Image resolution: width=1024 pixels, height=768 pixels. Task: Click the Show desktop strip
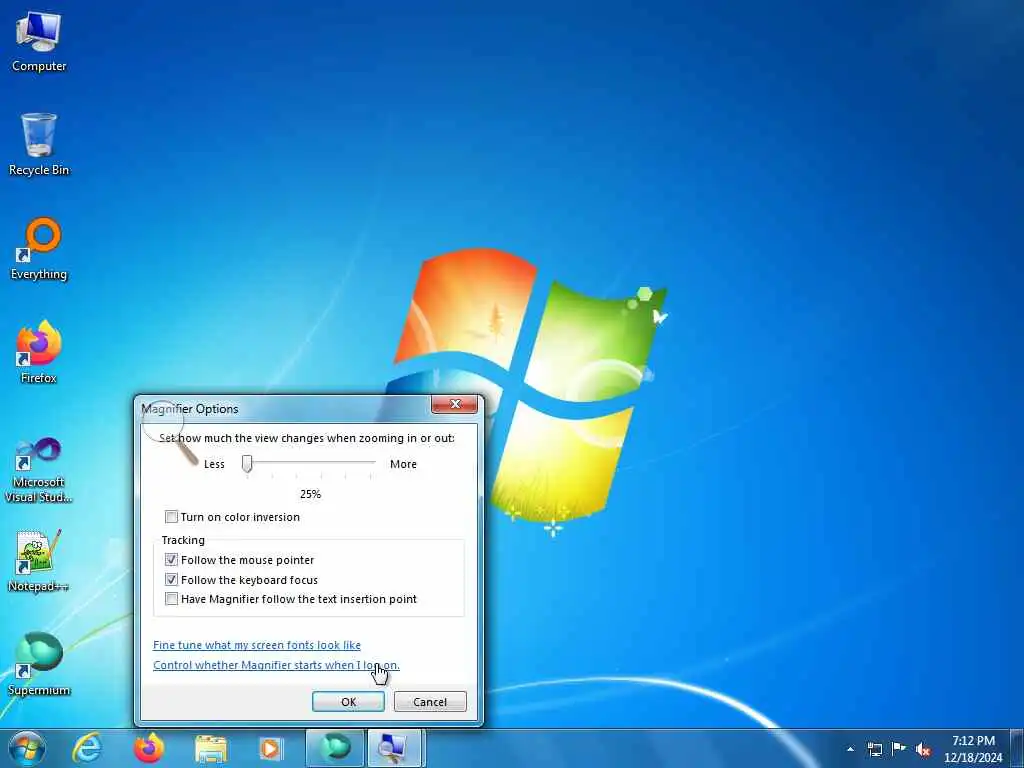(x=1017, y=748)
